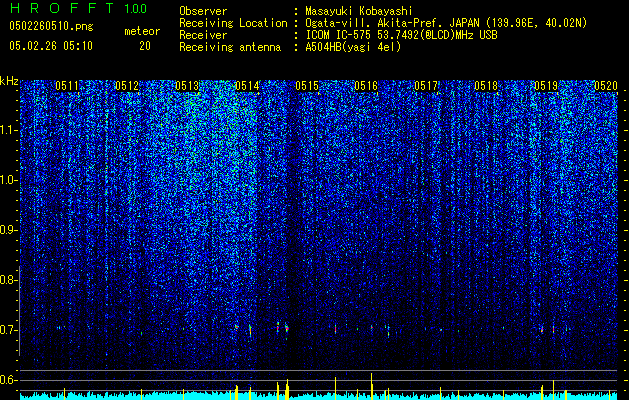Click the 0520 time marker
629x400 pixels.
[606, 86]
